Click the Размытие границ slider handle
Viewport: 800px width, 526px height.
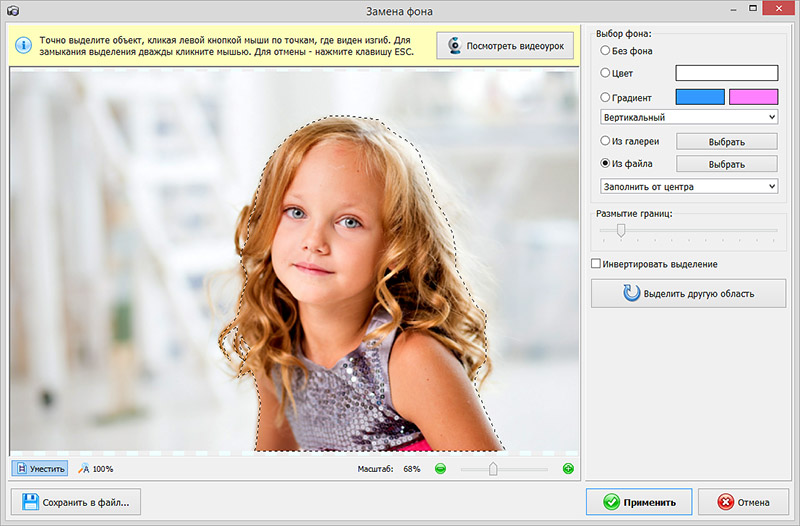click(x=621, y=231)
